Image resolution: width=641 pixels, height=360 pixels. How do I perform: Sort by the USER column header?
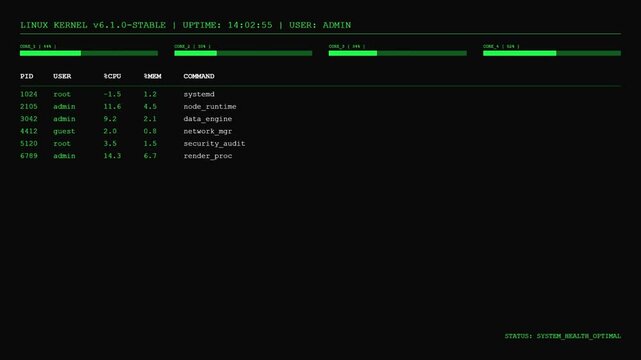pos(62,76)
